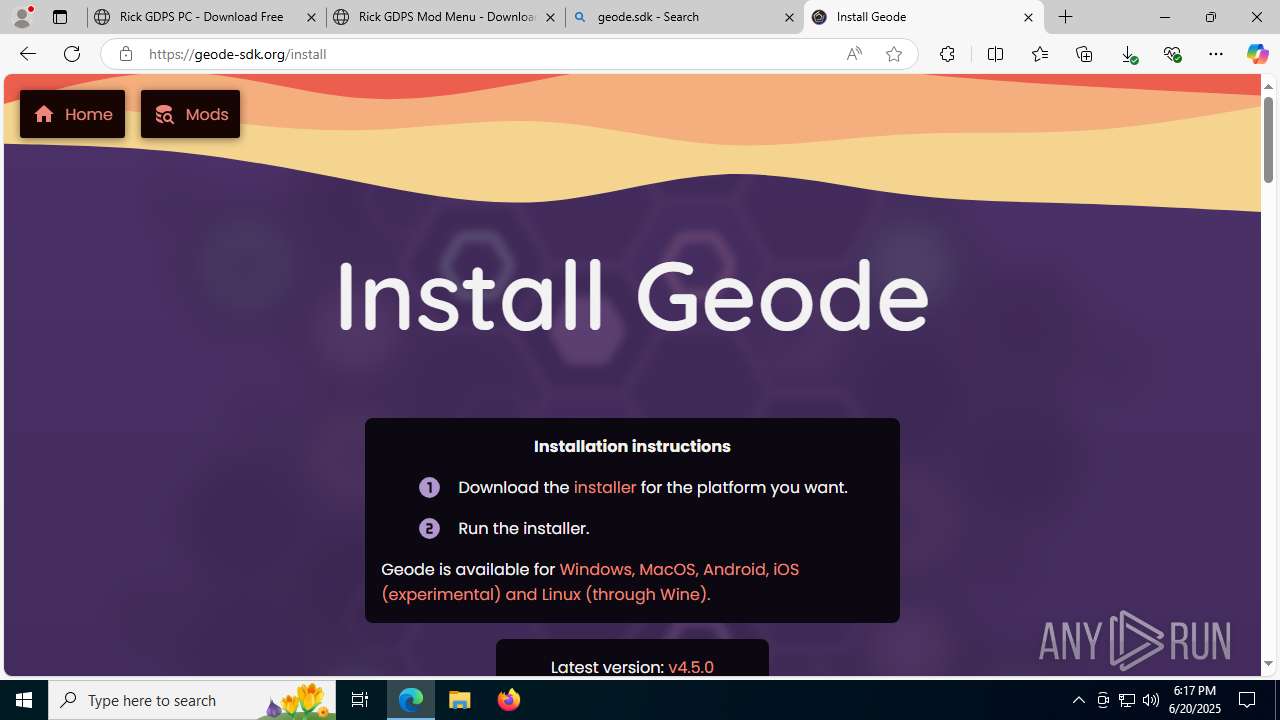Screen dimensions: 1280x720
Task: Refresh the Install Geode page
Action: 72,54
